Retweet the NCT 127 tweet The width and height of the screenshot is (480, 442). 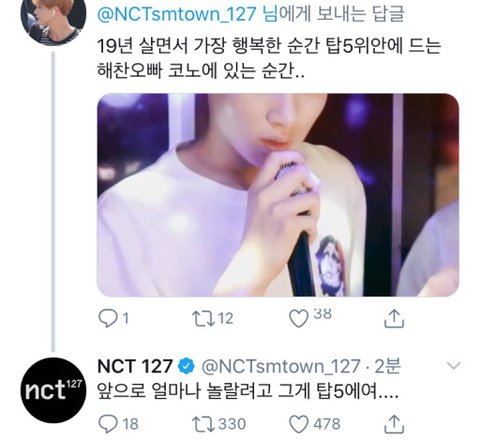(x=203, y=424)
